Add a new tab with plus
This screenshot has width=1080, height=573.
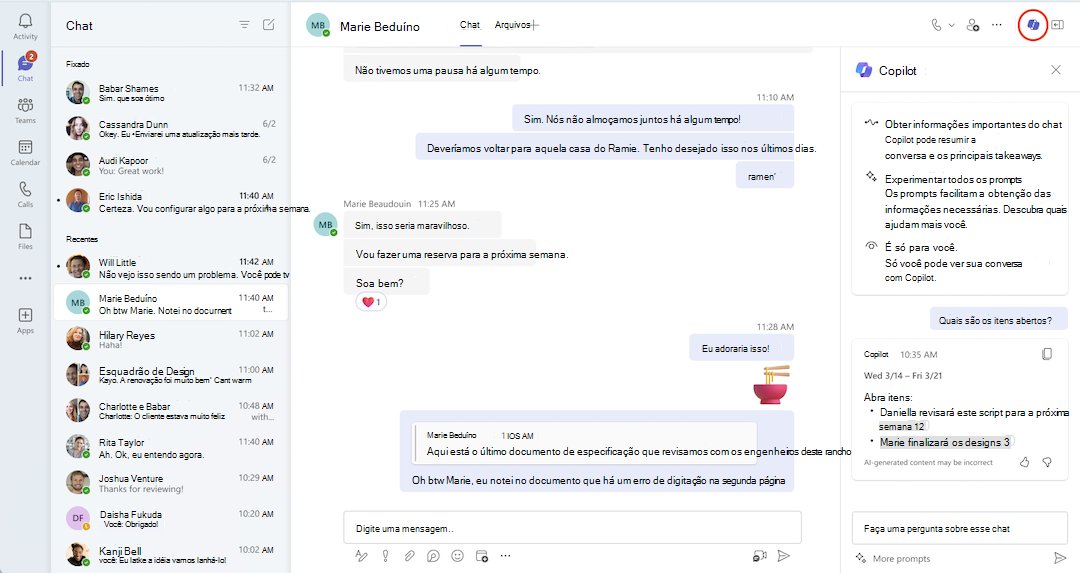[536, 25]
